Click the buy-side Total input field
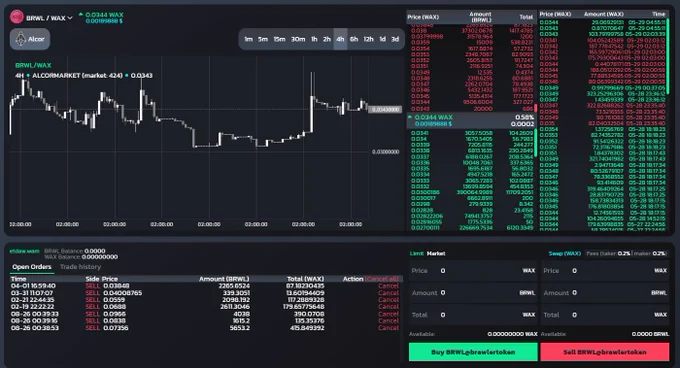This screenshot has width=680, height=368. tap(473, 315)
